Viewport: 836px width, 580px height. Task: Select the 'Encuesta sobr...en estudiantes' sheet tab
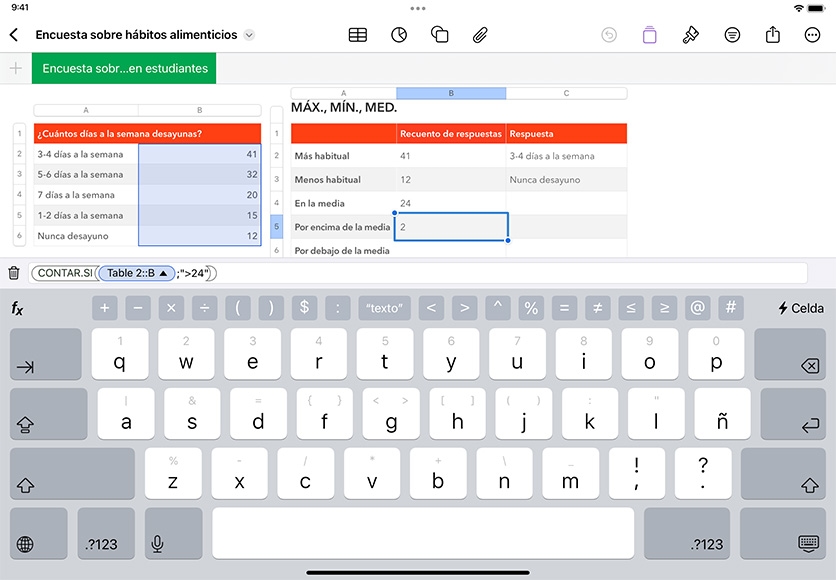pos(124,68)
